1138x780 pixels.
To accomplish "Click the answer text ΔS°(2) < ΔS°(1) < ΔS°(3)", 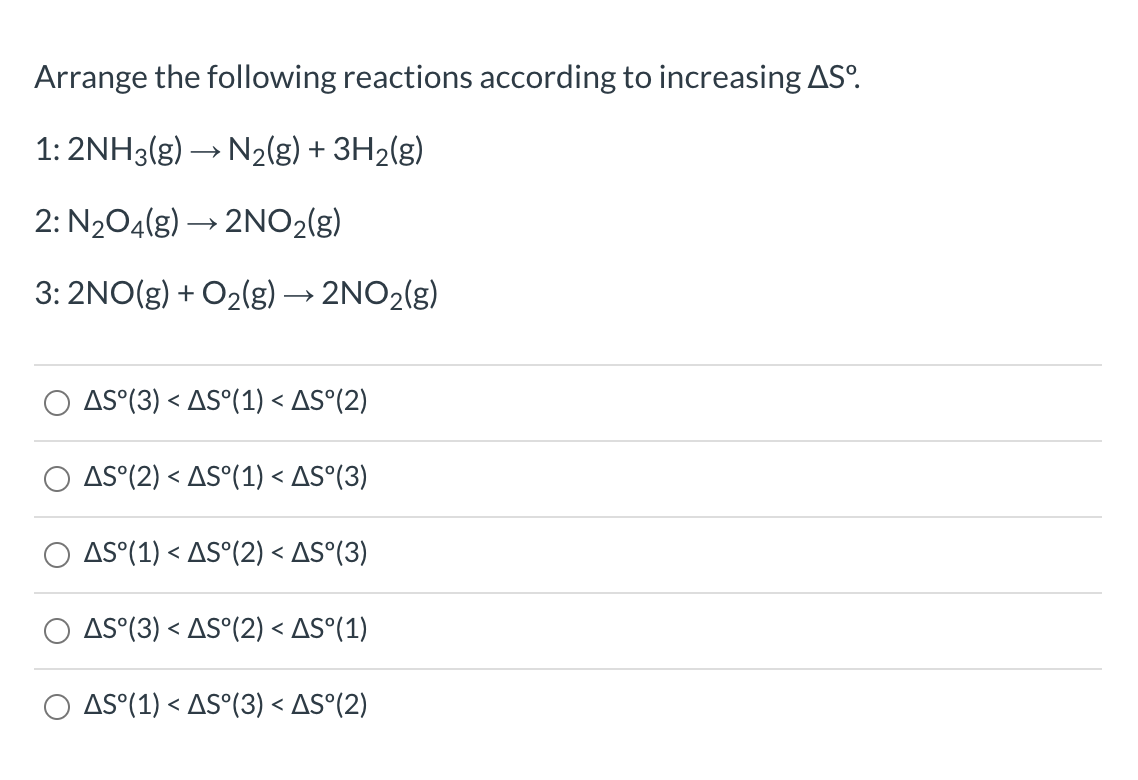I will (224, 478).
